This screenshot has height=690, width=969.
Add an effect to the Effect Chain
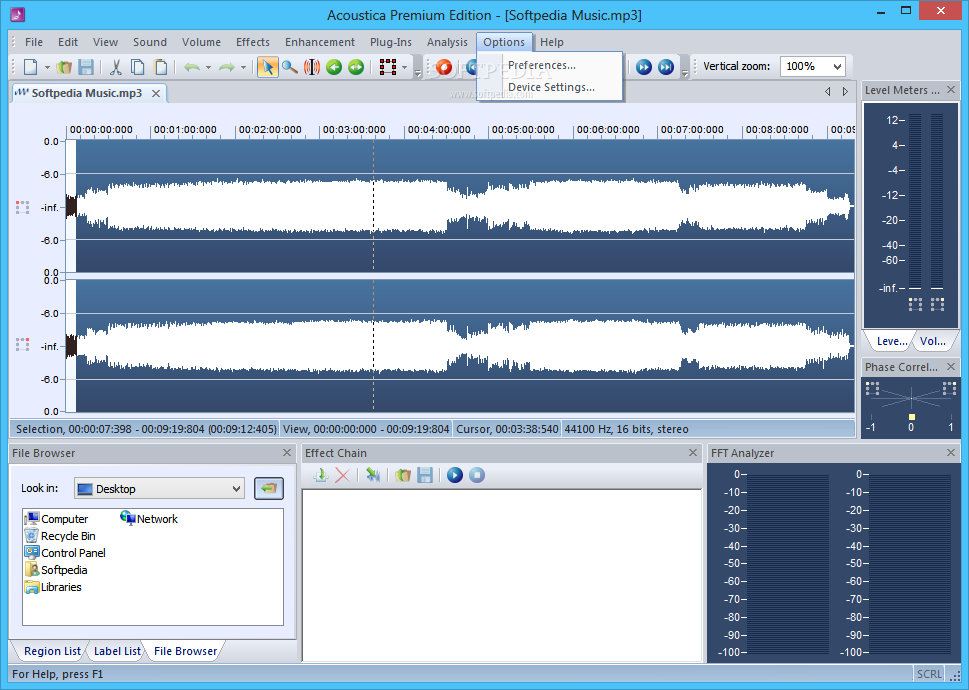pos(321,475)
